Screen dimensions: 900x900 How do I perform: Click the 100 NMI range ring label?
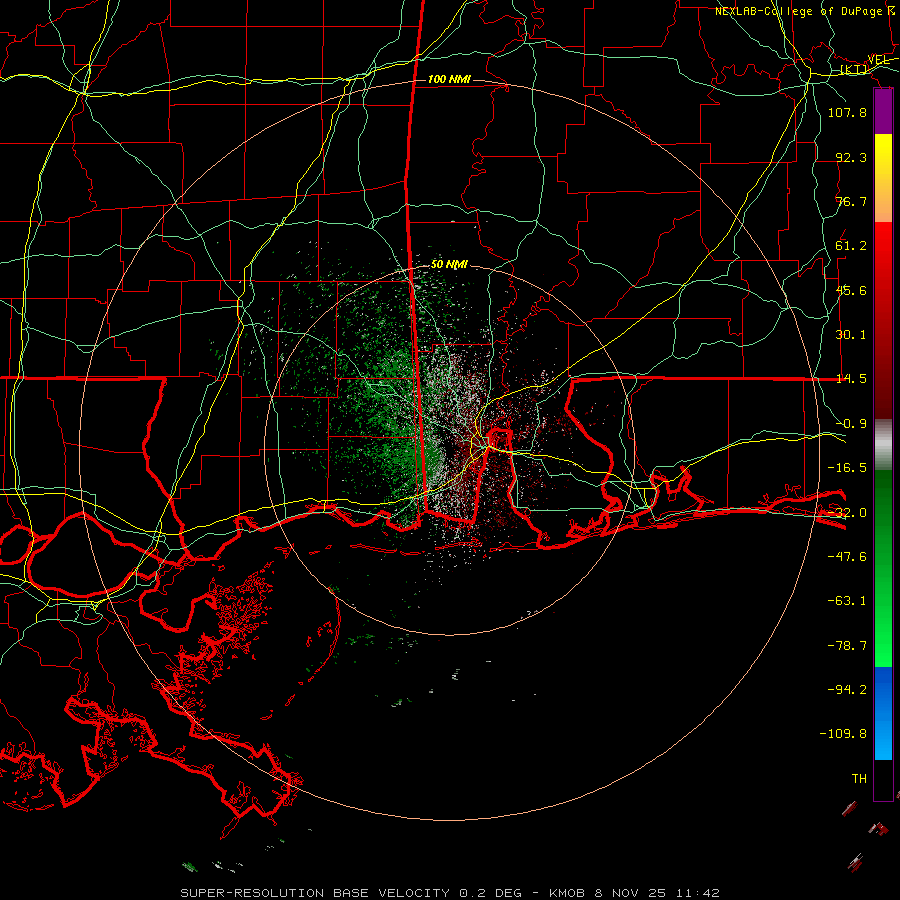449,79
